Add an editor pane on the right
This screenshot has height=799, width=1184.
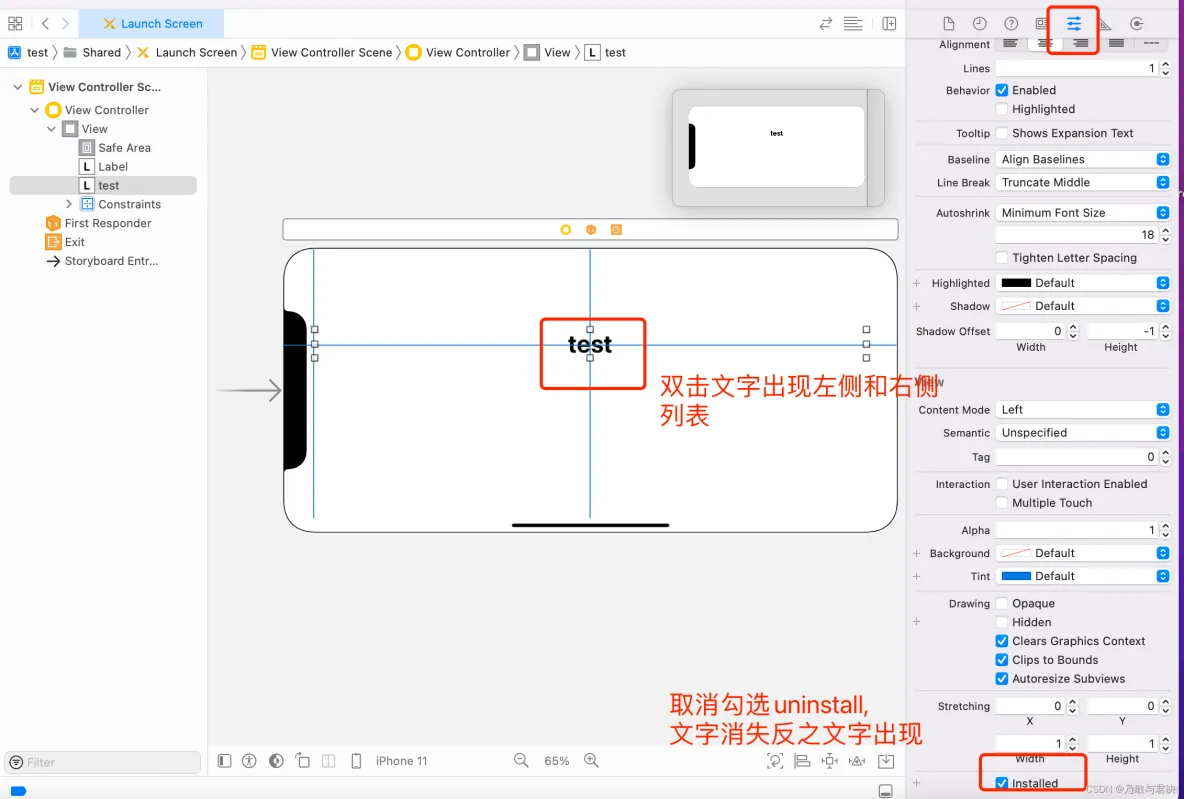[x=890, y=23]
